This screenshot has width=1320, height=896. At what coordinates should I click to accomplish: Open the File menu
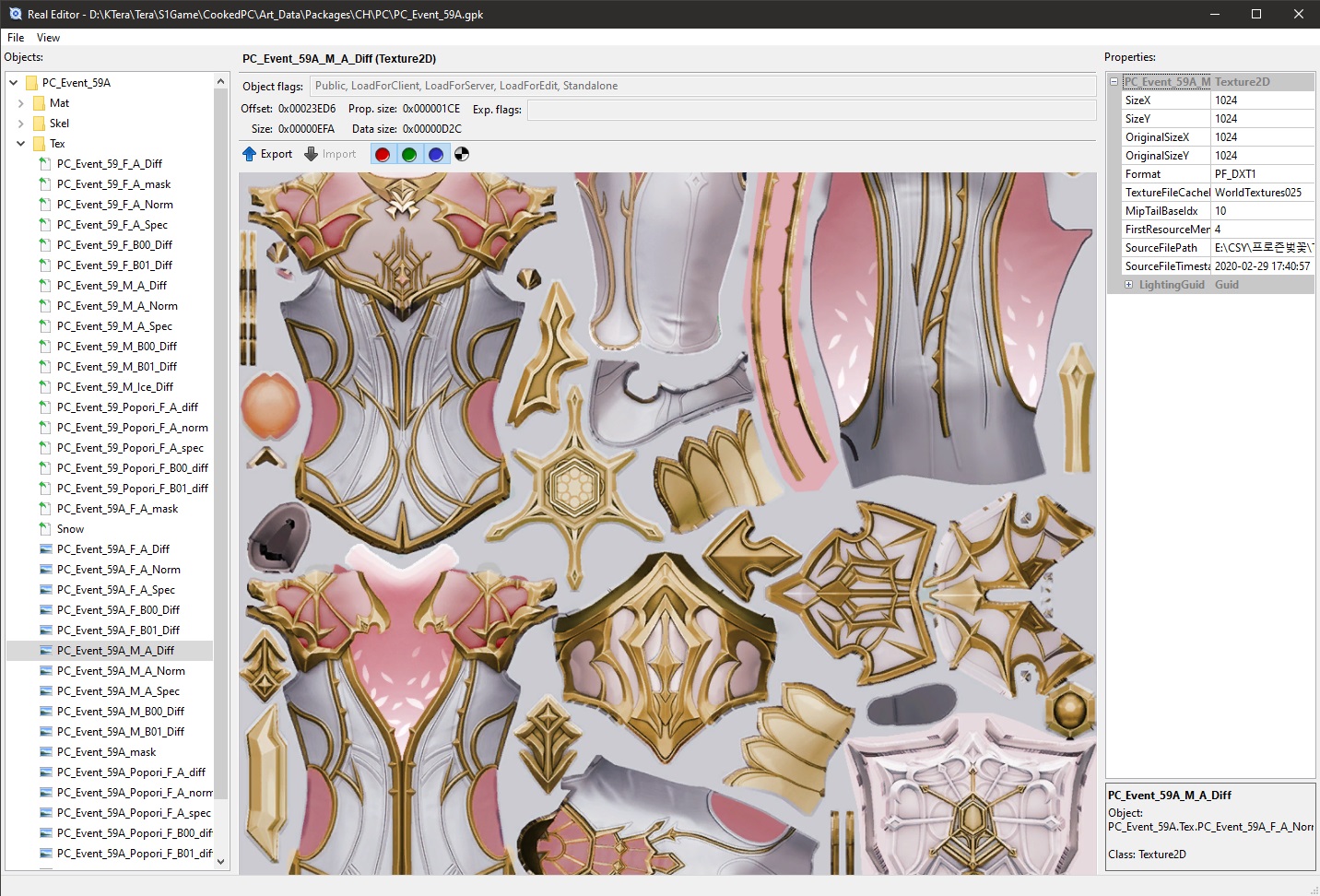[16, 38]
